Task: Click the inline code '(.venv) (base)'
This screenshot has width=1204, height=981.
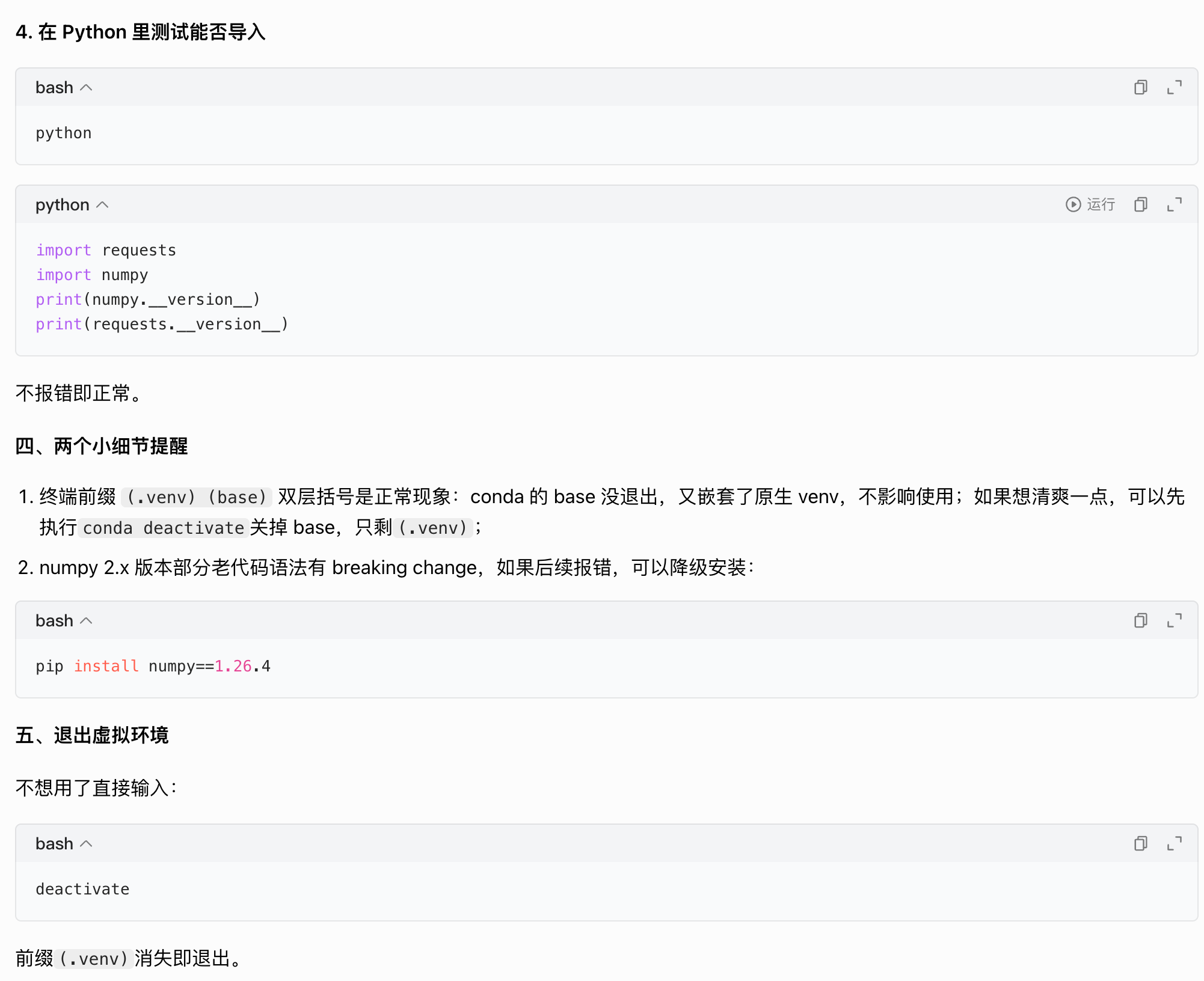Action: tap(197, 497)
